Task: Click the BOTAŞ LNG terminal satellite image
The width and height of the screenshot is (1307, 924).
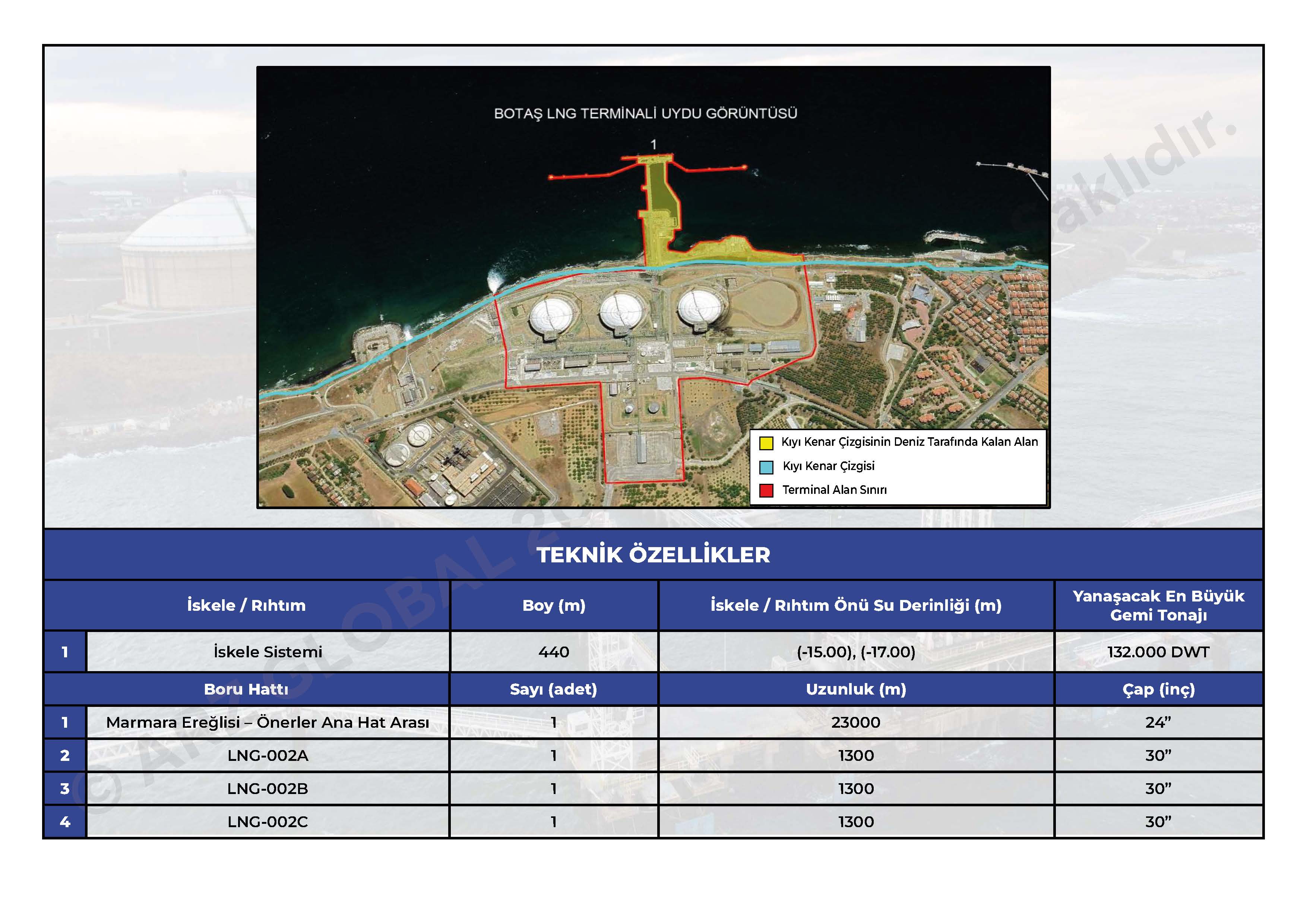Action: 653,287
